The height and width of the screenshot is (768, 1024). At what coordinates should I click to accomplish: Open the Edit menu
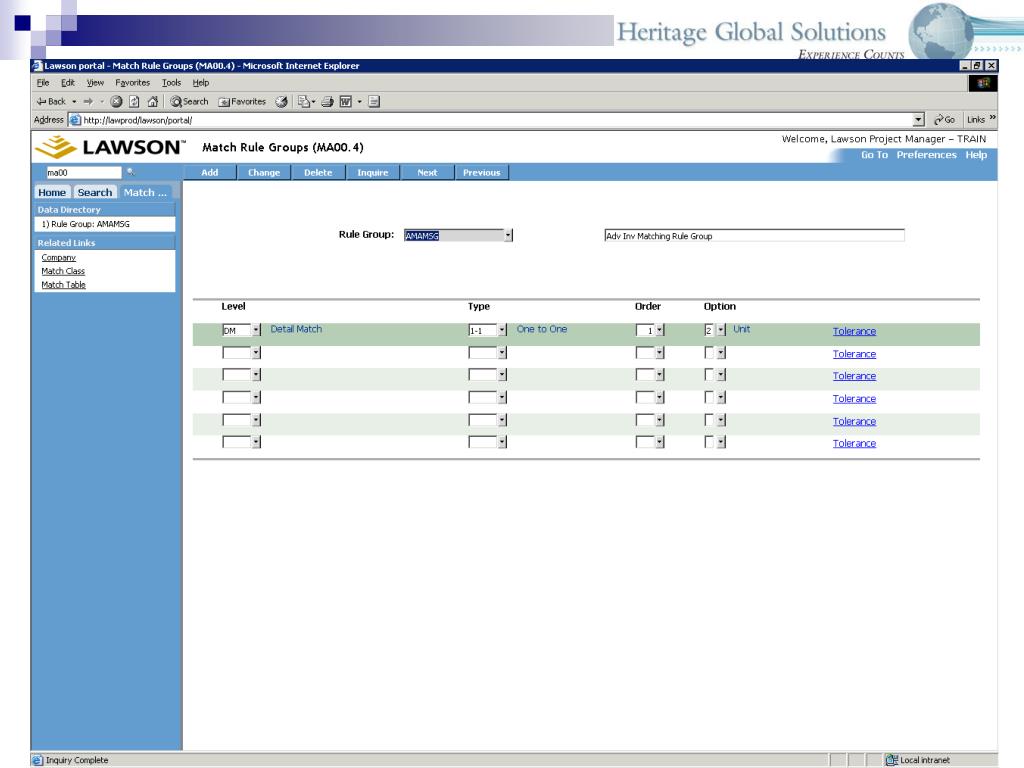tap(68, 83)
